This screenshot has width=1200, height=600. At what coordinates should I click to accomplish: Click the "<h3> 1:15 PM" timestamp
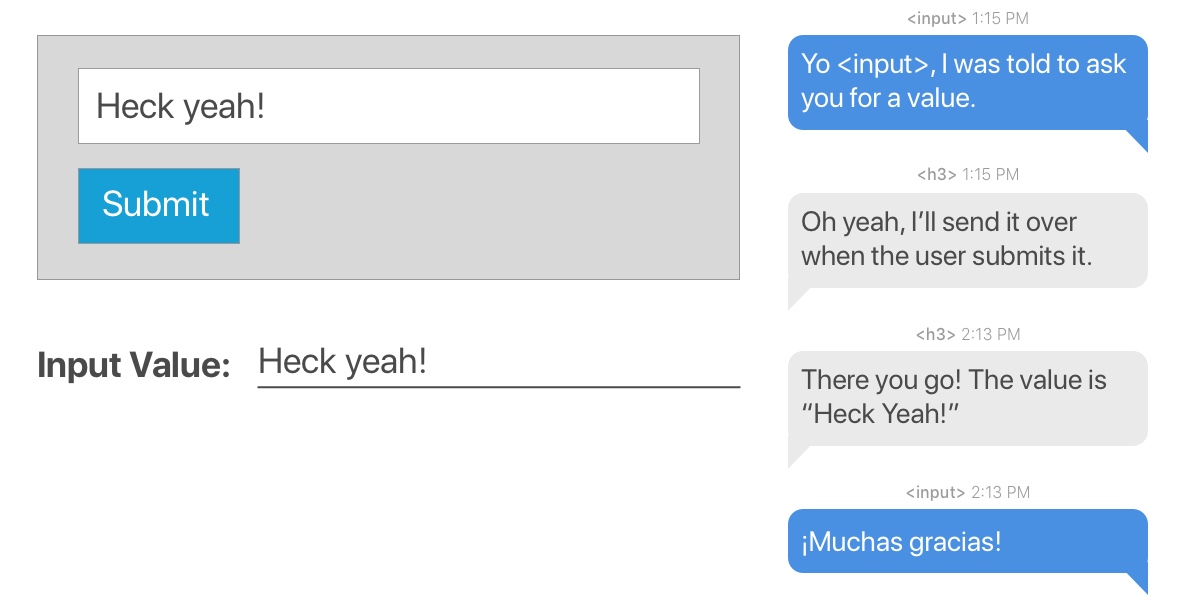click(x=967, y=174)
